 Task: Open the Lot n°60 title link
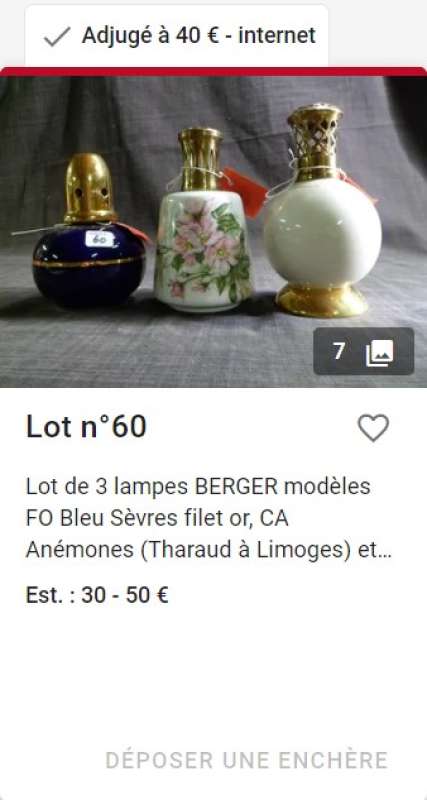[x=86, y=427]
